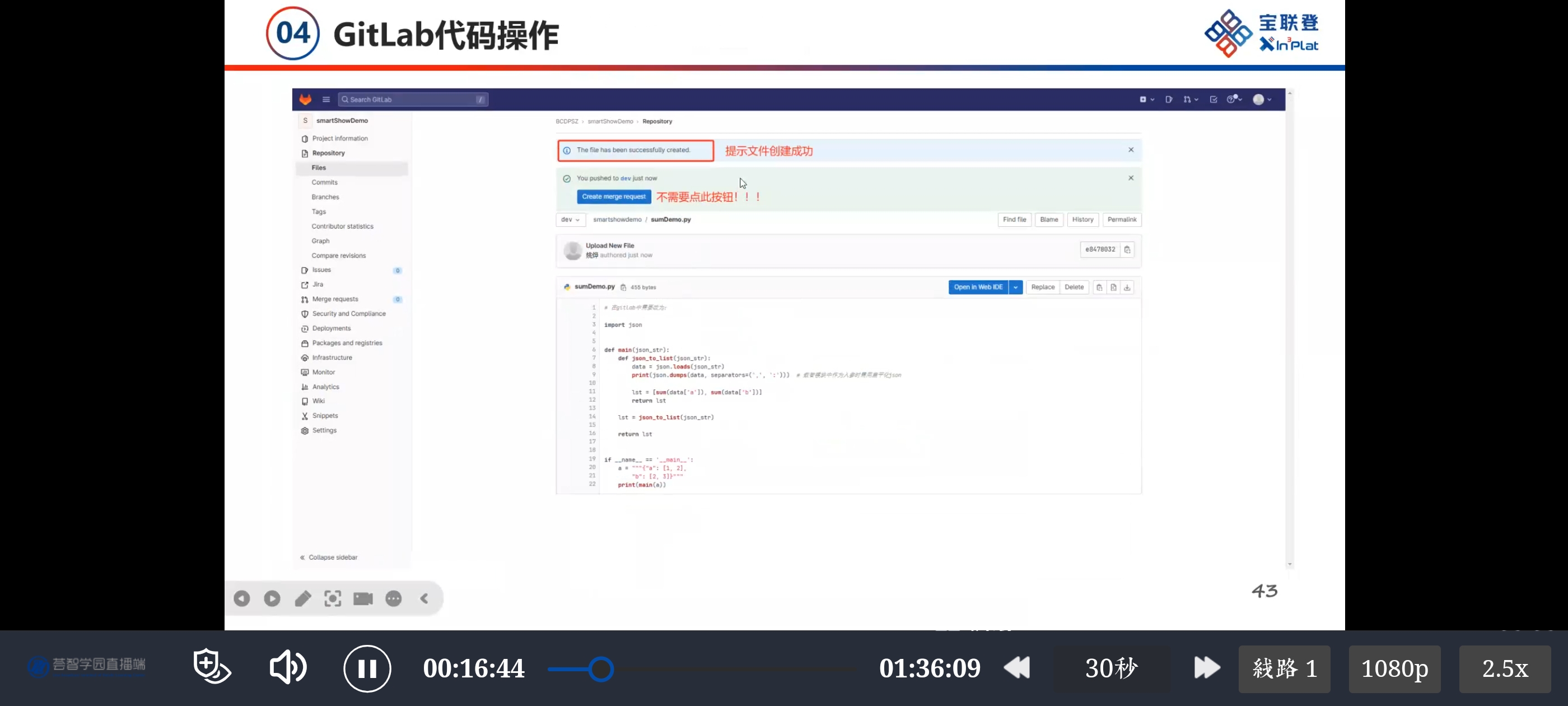This screenshot has width=1568, height=706.
Task: Collapse the floating toolbar chevron
Action: coord(424,599)
